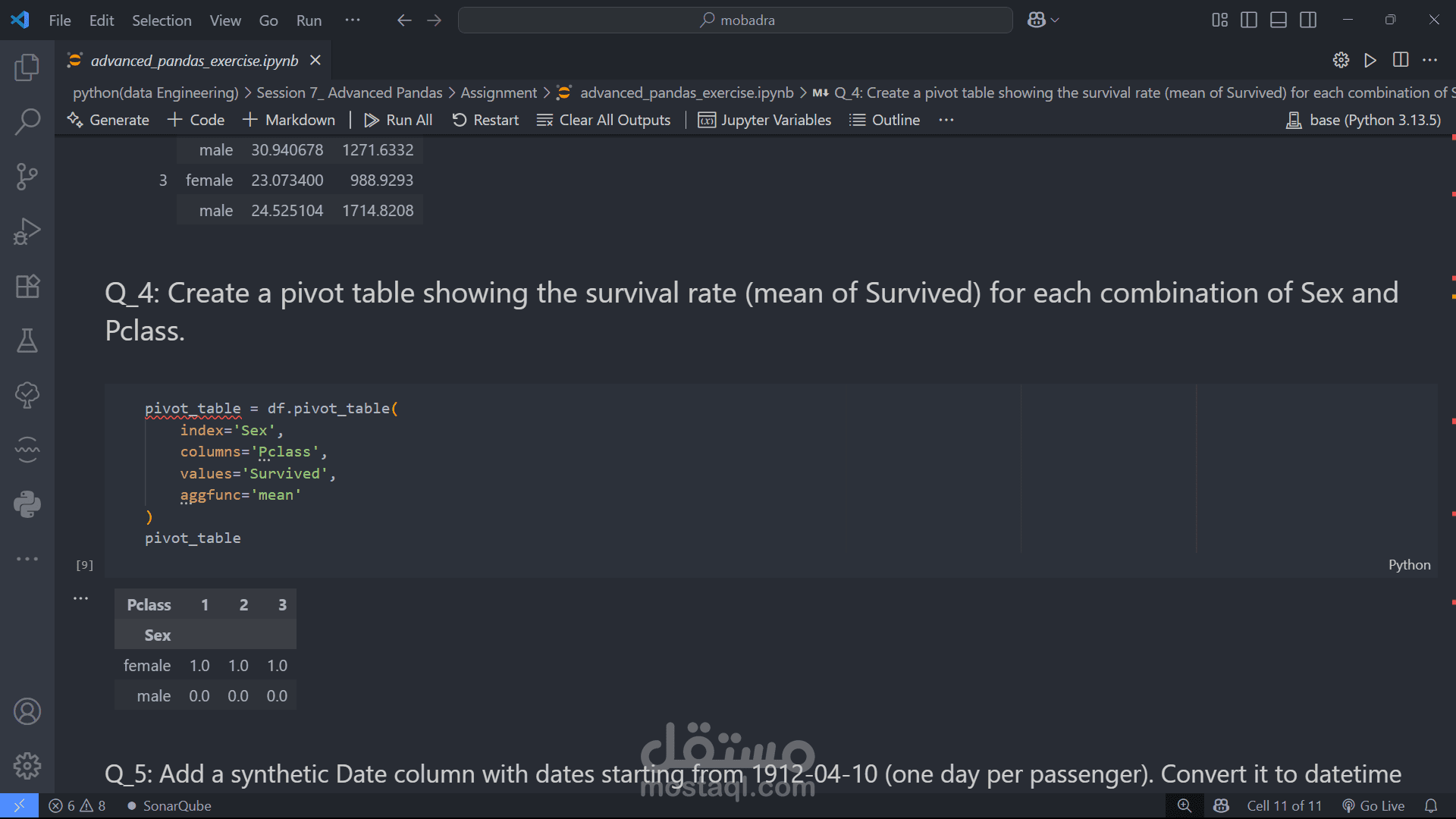Show more menu bar items ellipsis

click(353, 20)
